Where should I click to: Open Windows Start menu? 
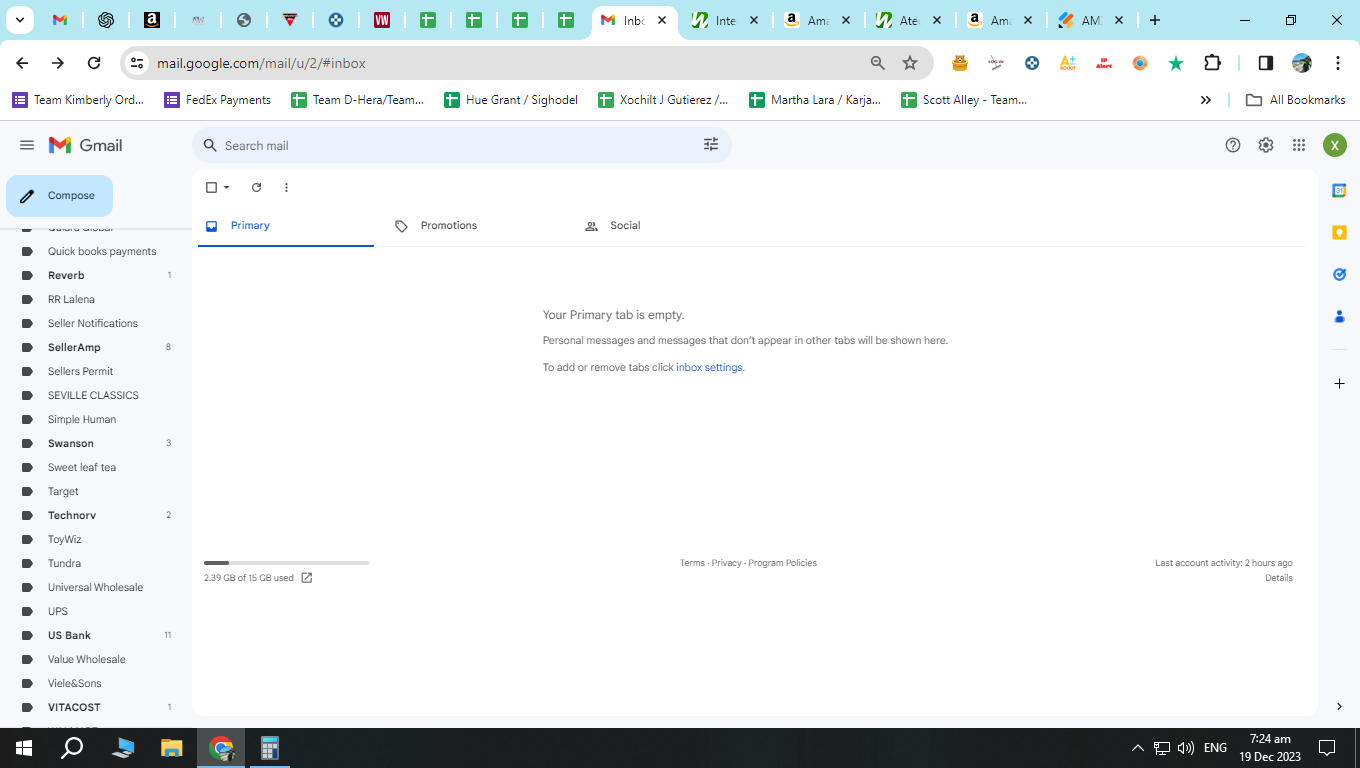[24, 747]
